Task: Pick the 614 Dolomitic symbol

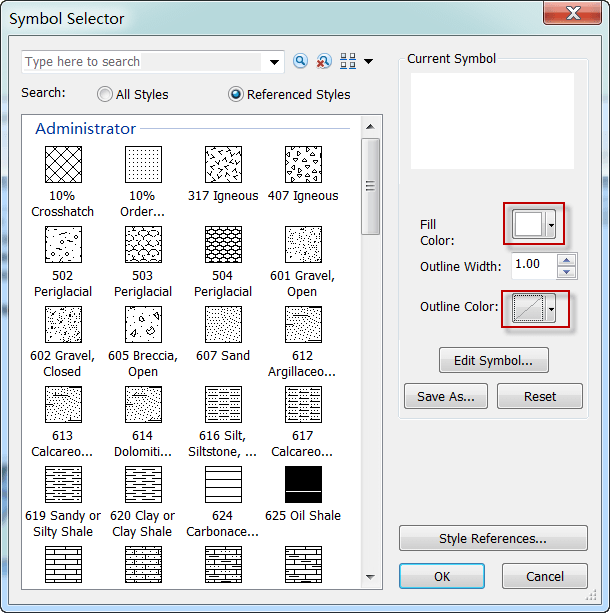Action: [x=143, y=405]
